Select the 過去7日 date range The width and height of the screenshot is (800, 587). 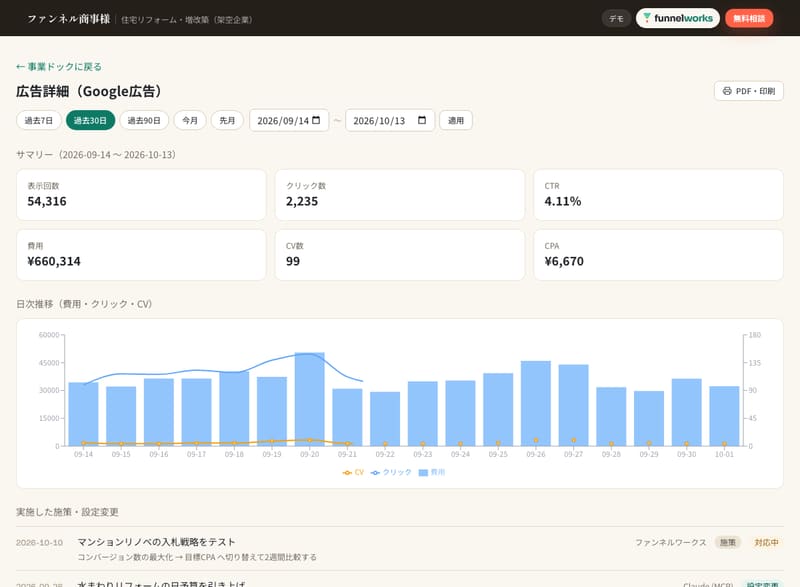(39, 120)
